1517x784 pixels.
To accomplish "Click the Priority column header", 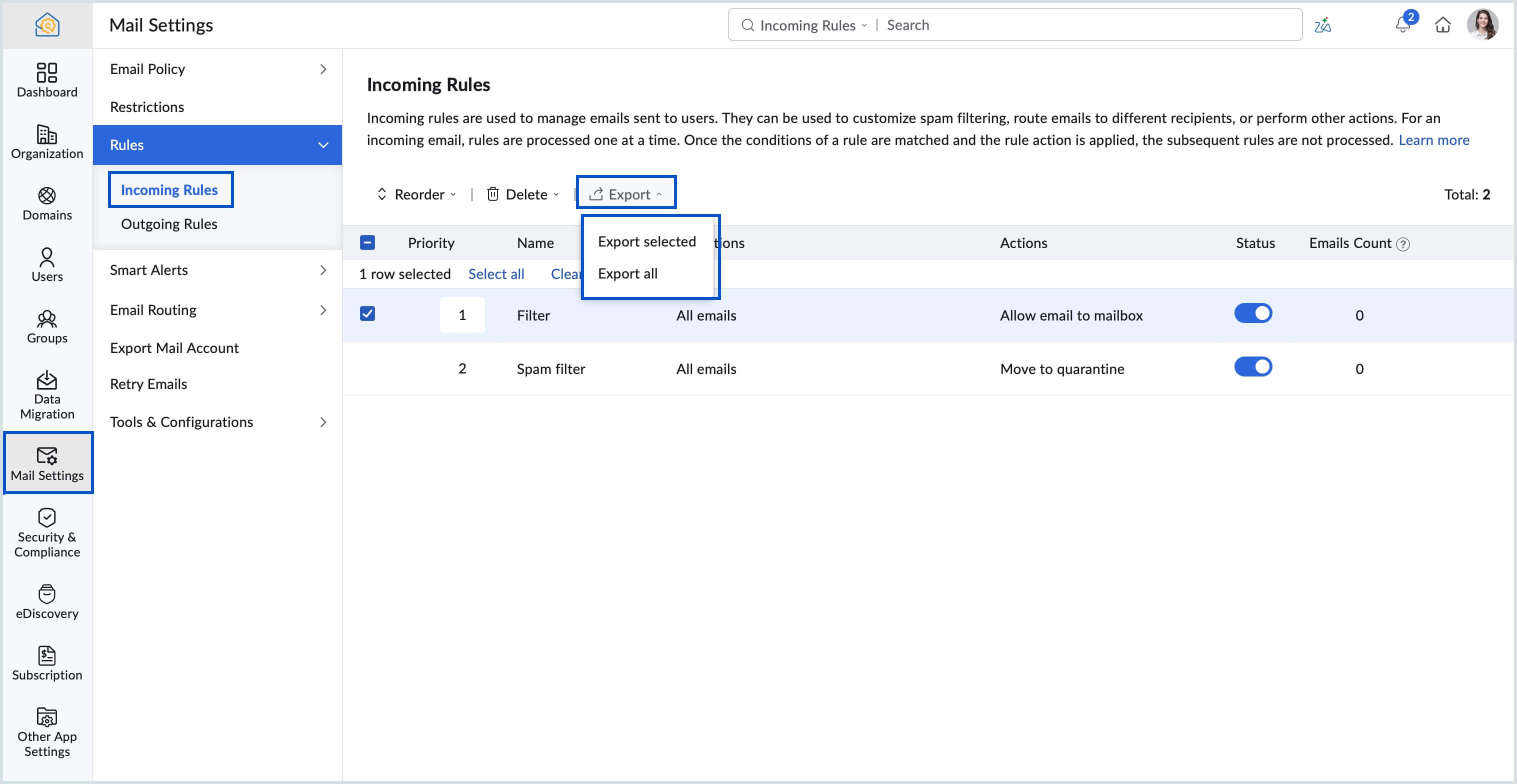I will 431,242.
